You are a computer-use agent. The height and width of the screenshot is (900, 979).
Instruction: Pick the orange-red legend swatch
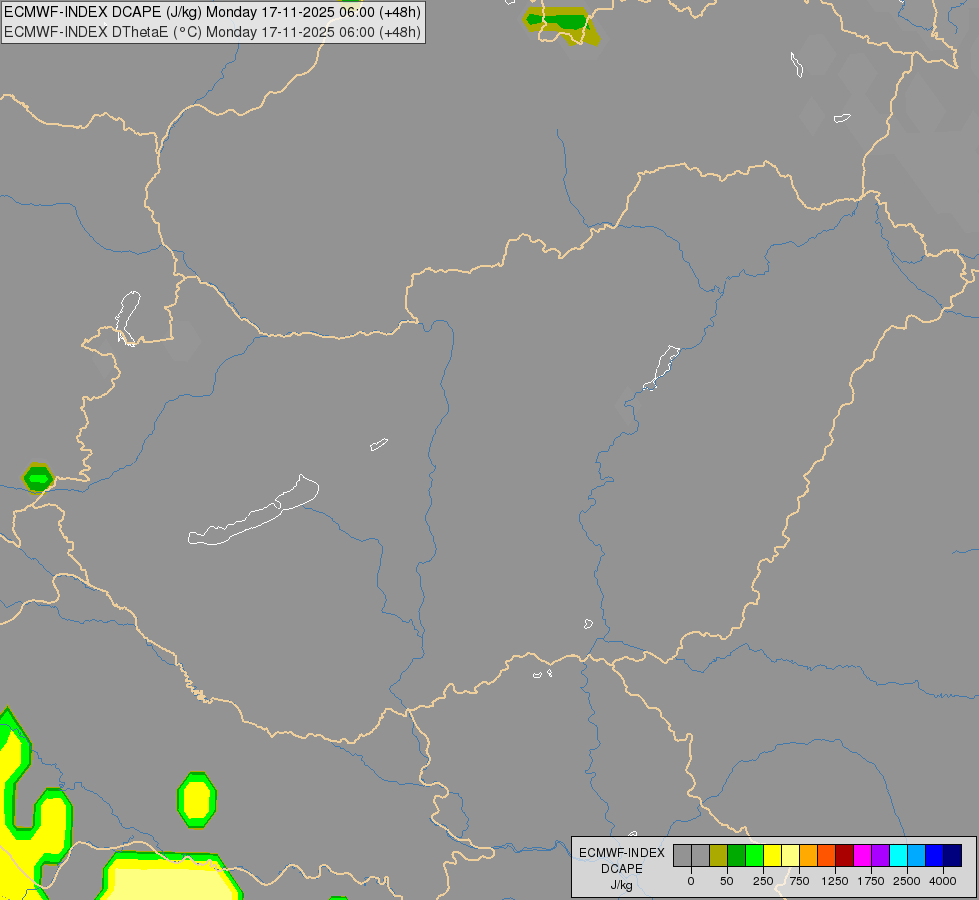[826, 855]
